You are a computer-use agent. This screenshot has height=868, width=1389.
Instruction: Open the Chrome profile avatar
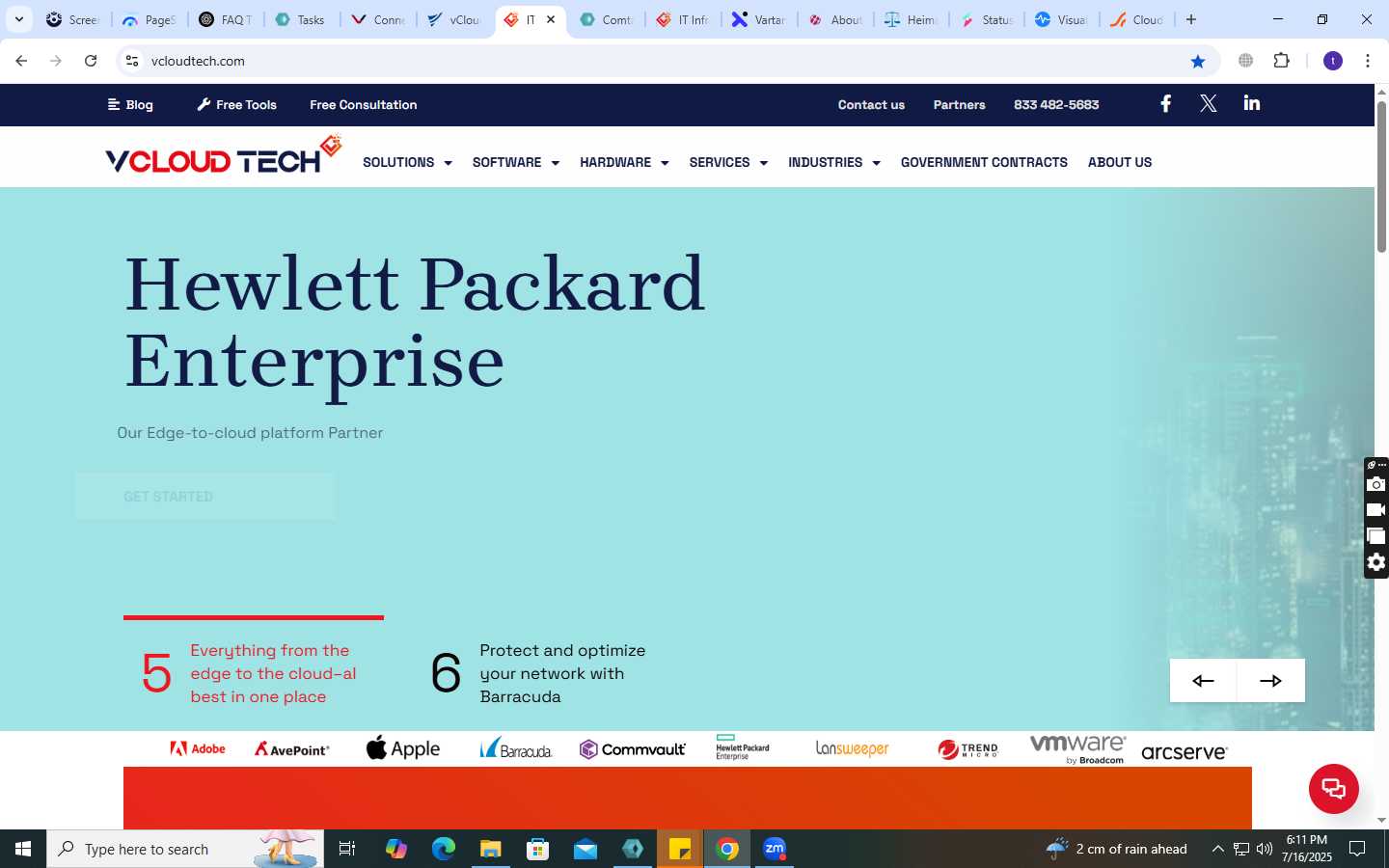[x=1333, y=61]
